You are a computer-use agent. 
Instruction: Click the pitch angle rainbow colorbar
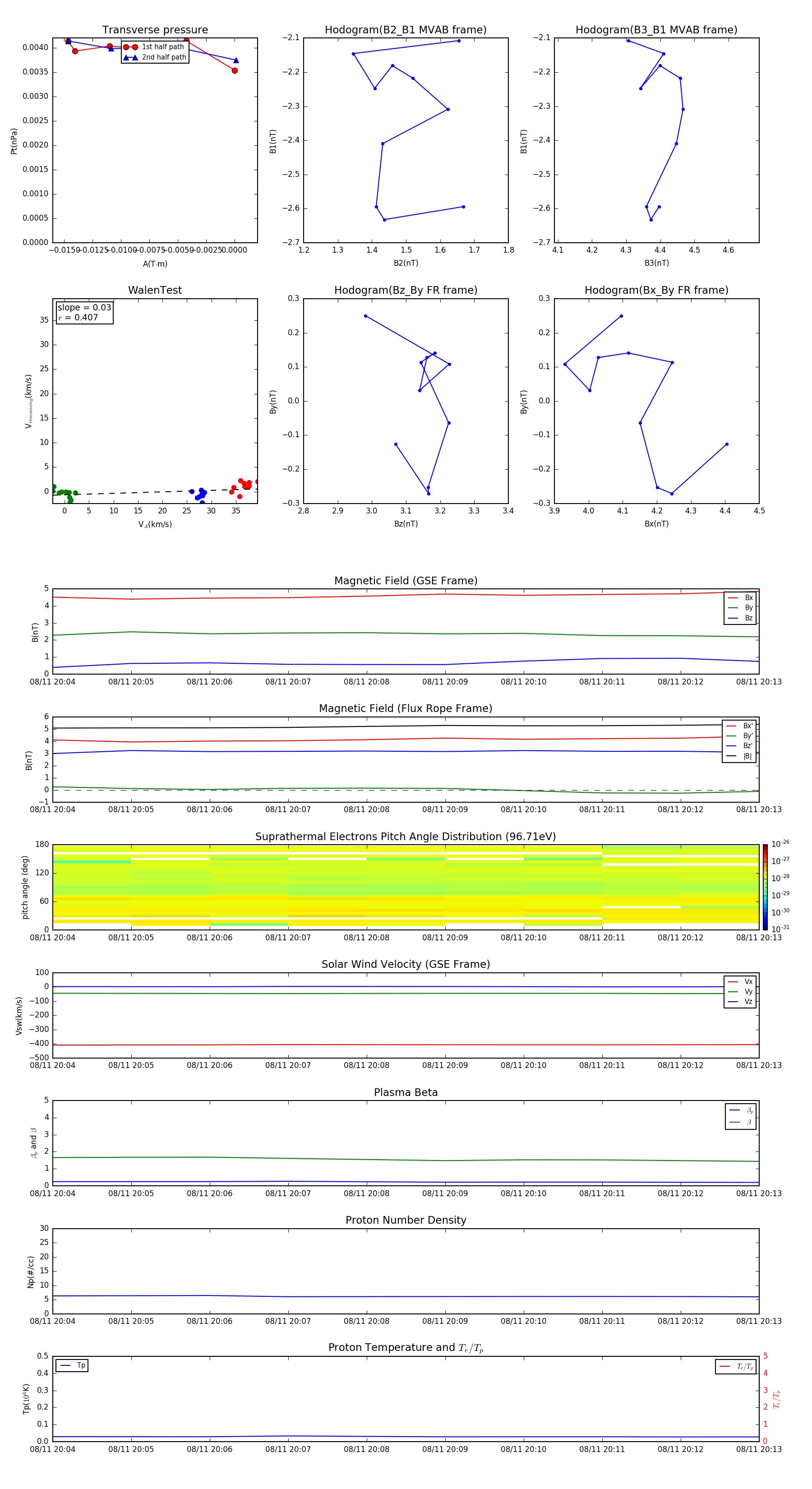click(765, 887)
